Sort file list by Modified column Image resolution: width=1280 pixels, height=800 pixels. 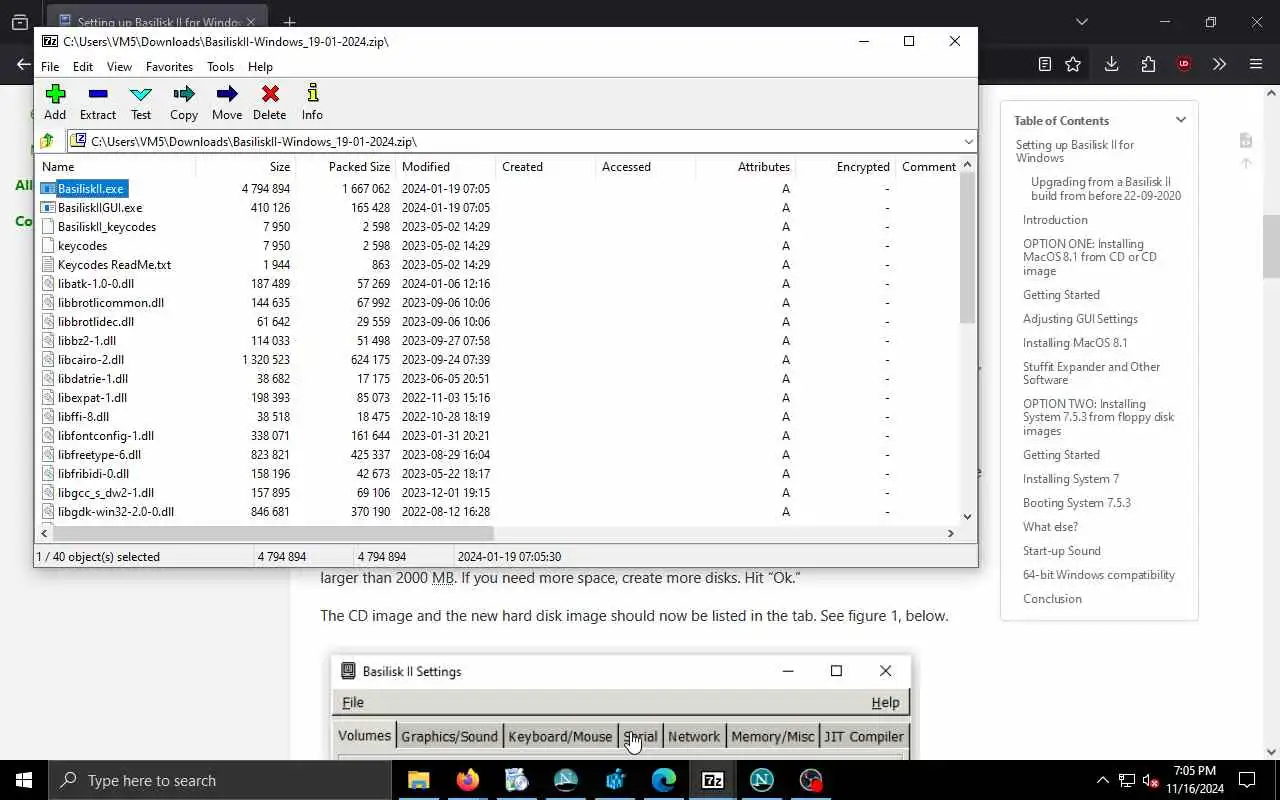(x=446, y=167)
